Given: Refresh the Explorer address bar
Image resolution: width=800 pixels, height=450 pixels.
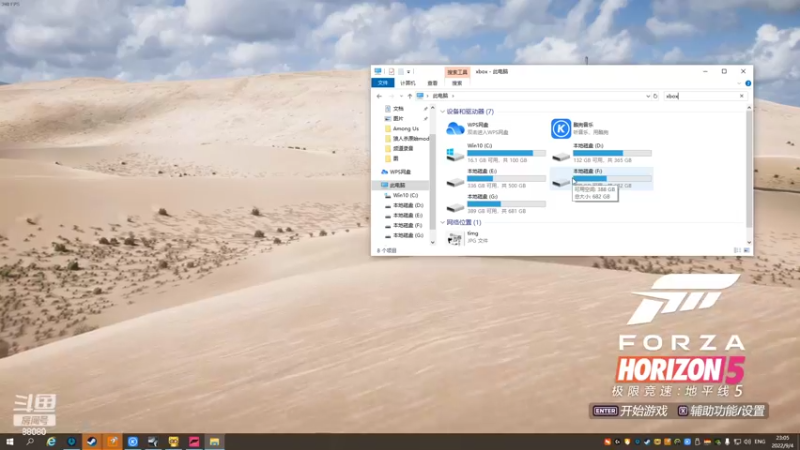Looking at the screenshot, I should click(656, 96).
